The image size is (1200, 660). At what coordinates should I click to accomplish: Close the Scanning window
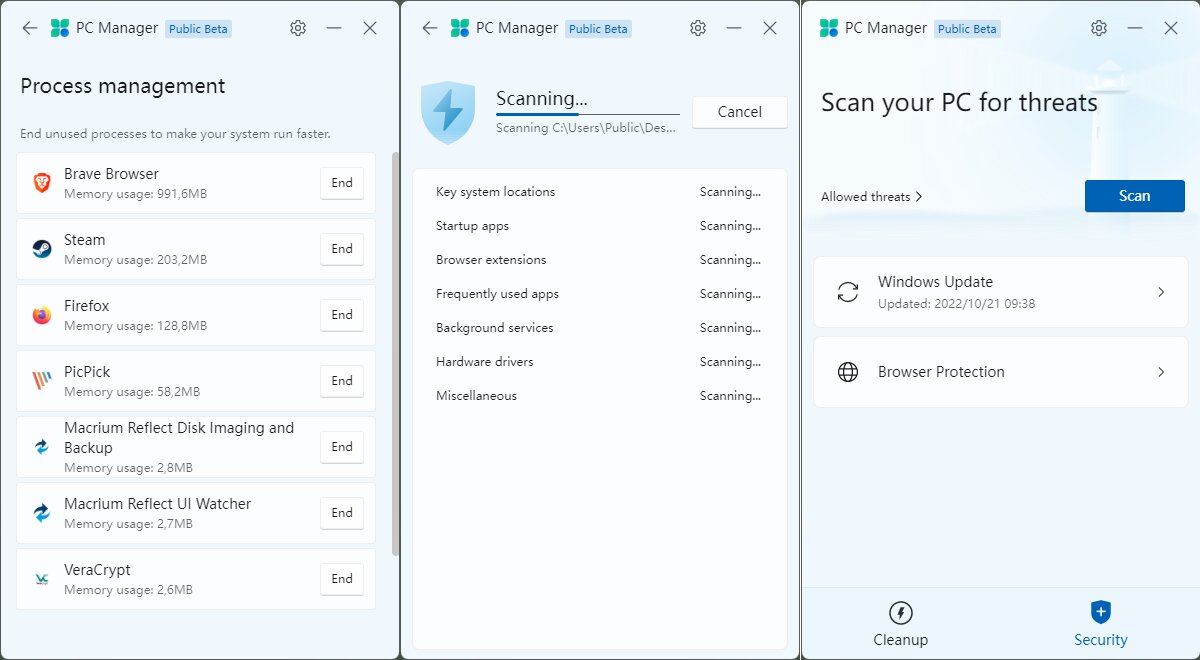770,28
